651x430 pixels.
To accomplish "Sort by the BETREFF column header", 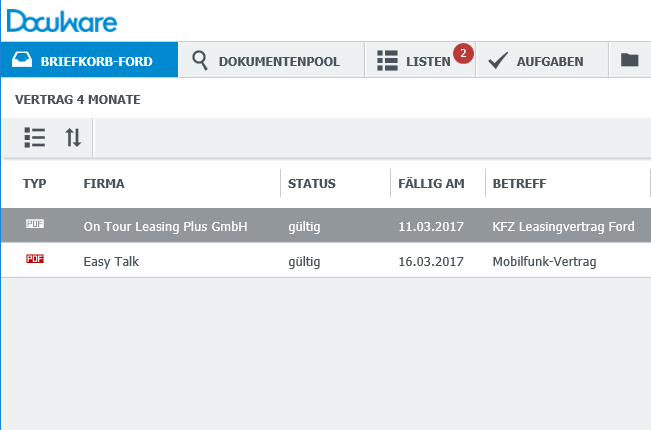I will [519, 183].
